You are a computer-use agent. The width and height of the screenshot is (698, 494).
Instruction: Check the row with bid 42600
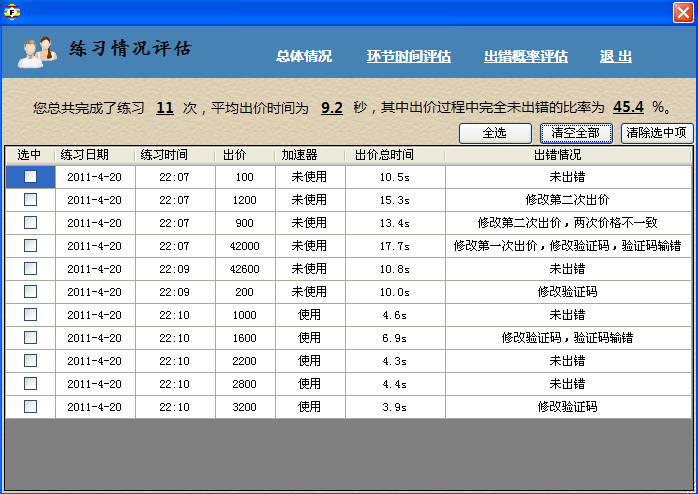point(30,269)
